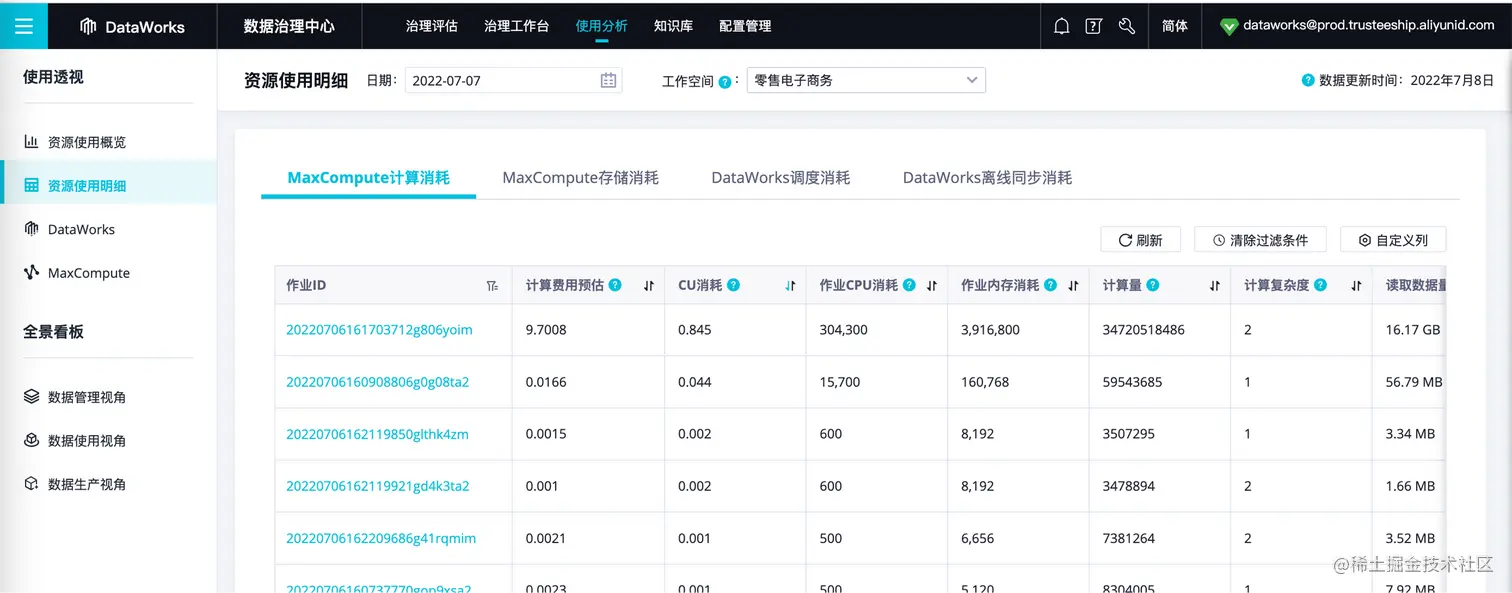This screenshot has width=1512, height=593.
Task: Click cell value 0.845
Action: [695, 330]
